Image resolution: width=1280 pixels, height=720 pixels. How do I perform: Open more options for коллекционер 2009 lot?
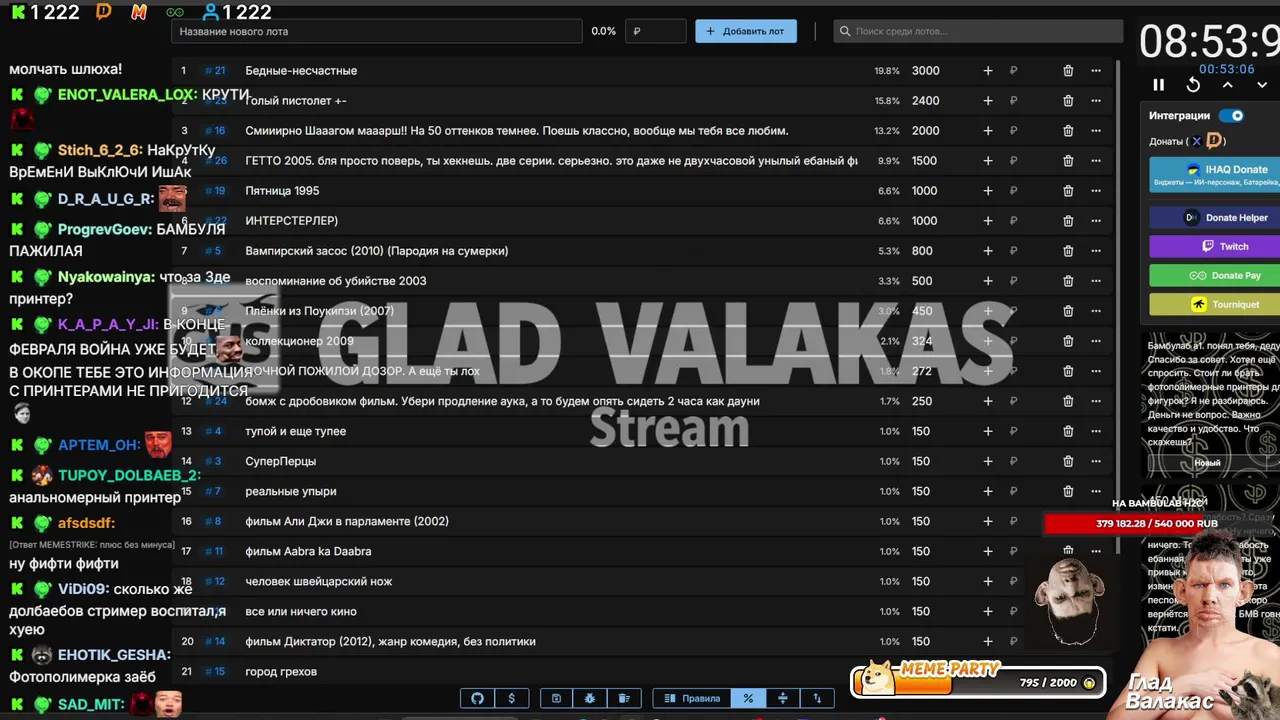1096,341
